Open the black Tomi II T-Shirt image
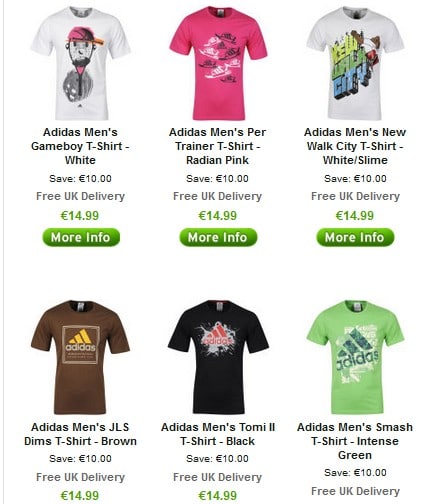The image size is (430, 504). click(x=218, y=357)
